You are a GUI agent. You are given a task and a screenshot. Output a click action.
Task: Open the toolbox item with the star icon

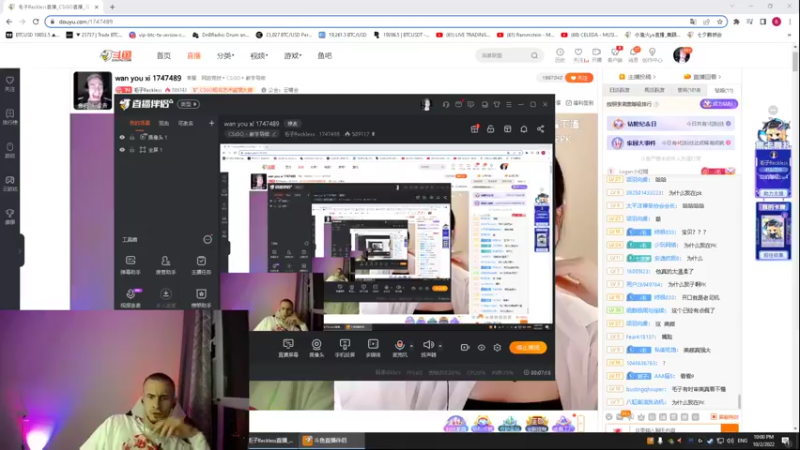[x=201, y=298]
